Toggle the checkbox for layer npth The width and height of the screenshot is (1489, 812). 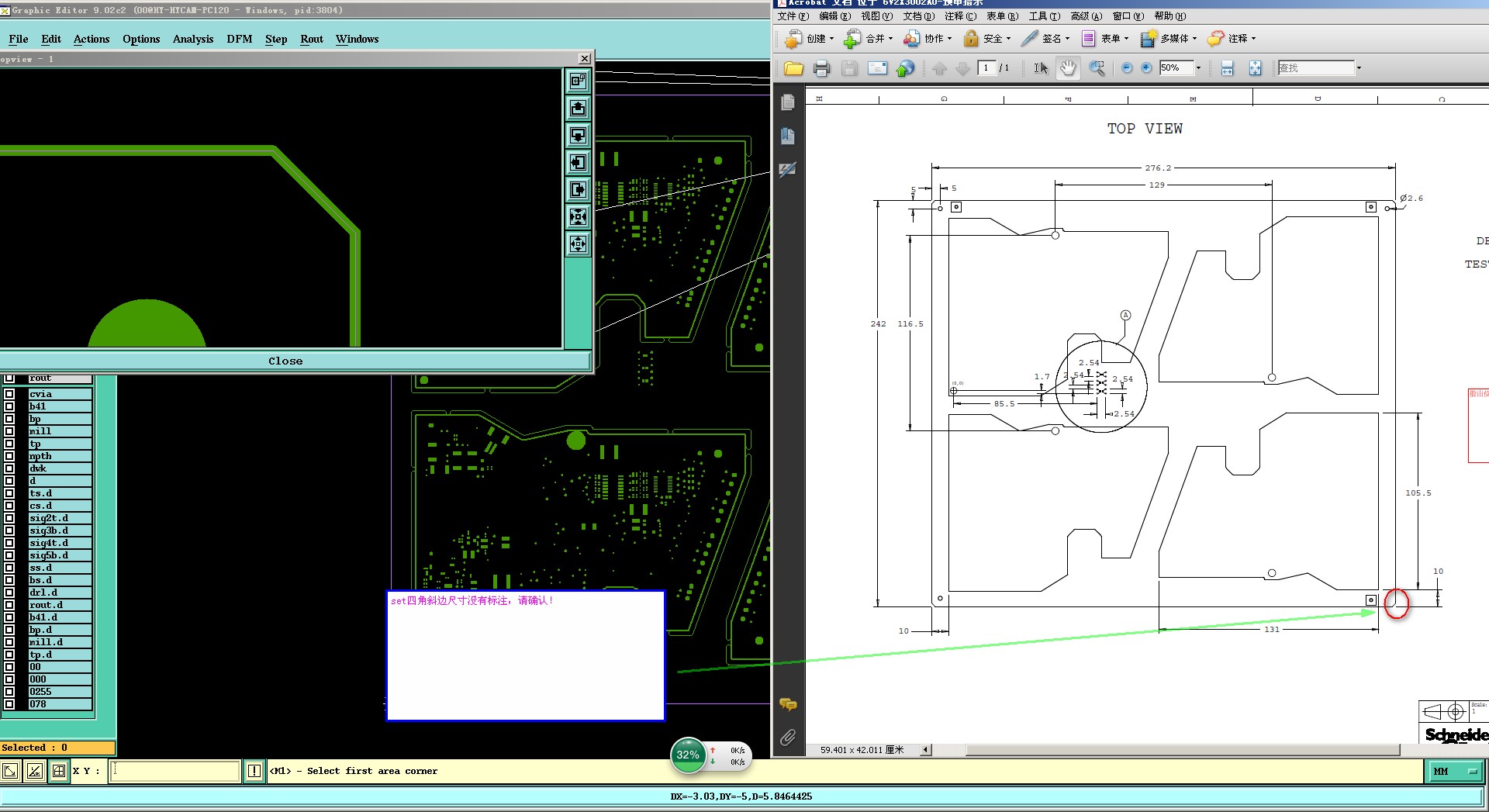(9, 456)
